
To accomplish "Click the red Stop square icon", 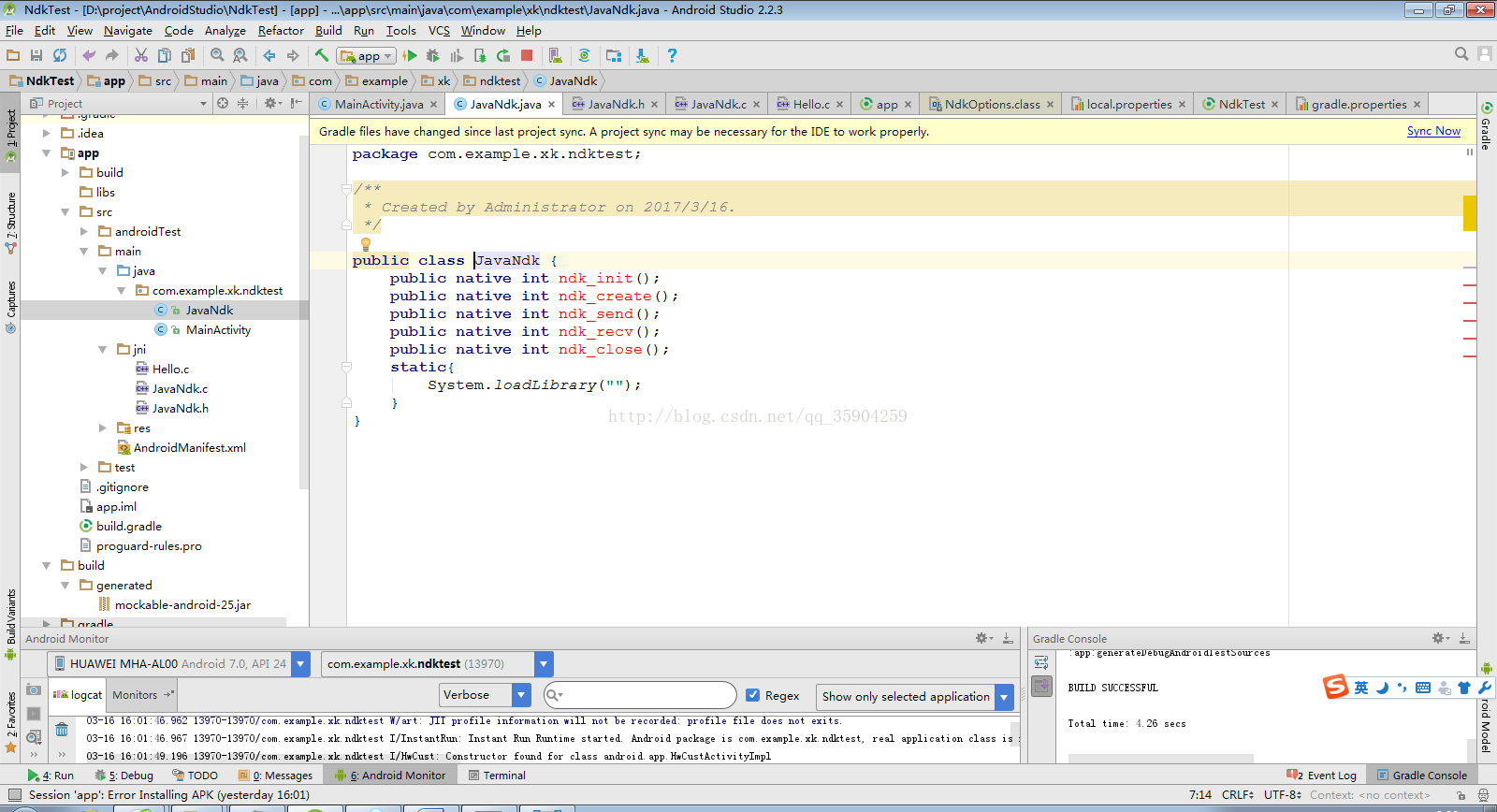I will (527, 56).
